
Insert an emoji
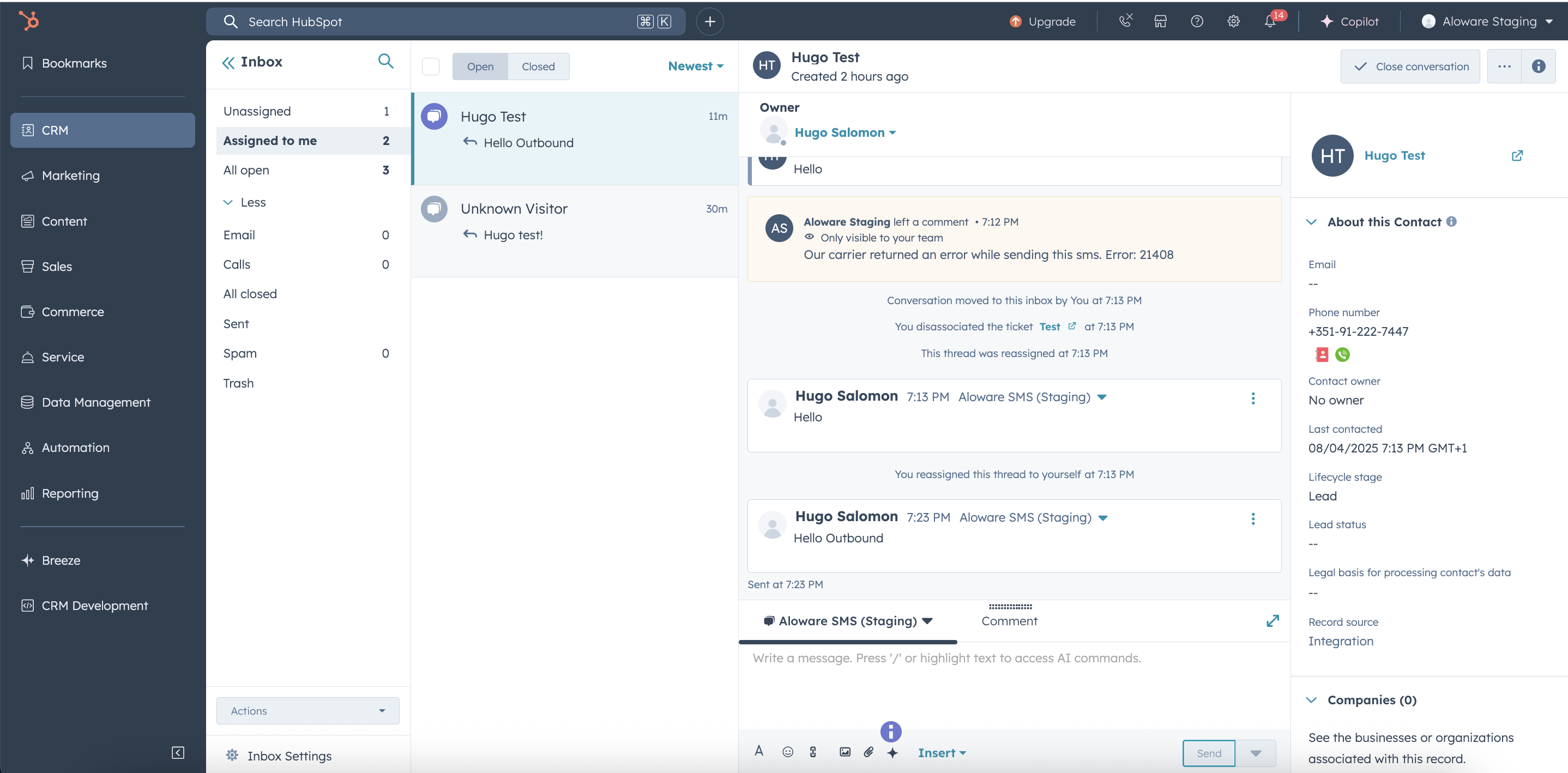(788, 752)
